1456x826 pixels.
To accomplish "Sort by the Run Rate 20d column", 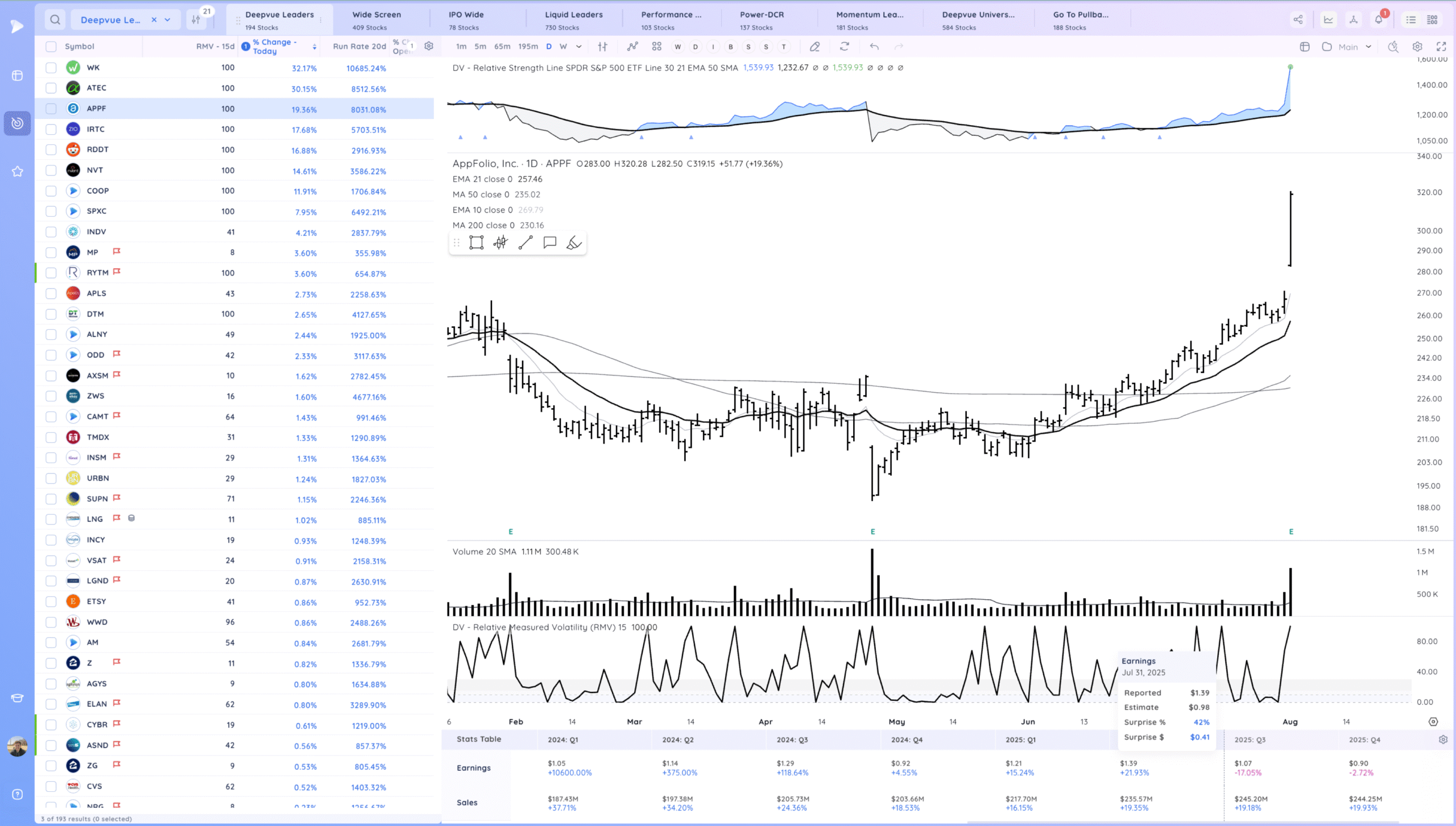I will 359,47.
